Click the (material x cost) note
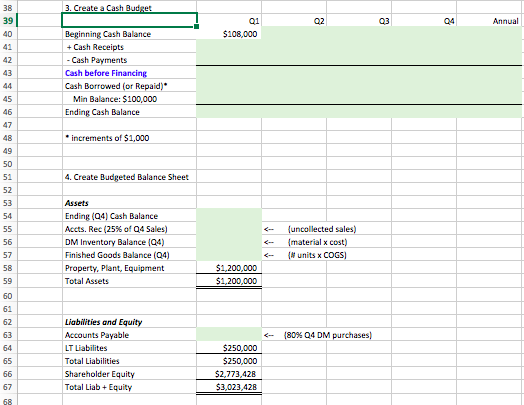Screen dimensions: 524x405 click(x=317, y=242)
